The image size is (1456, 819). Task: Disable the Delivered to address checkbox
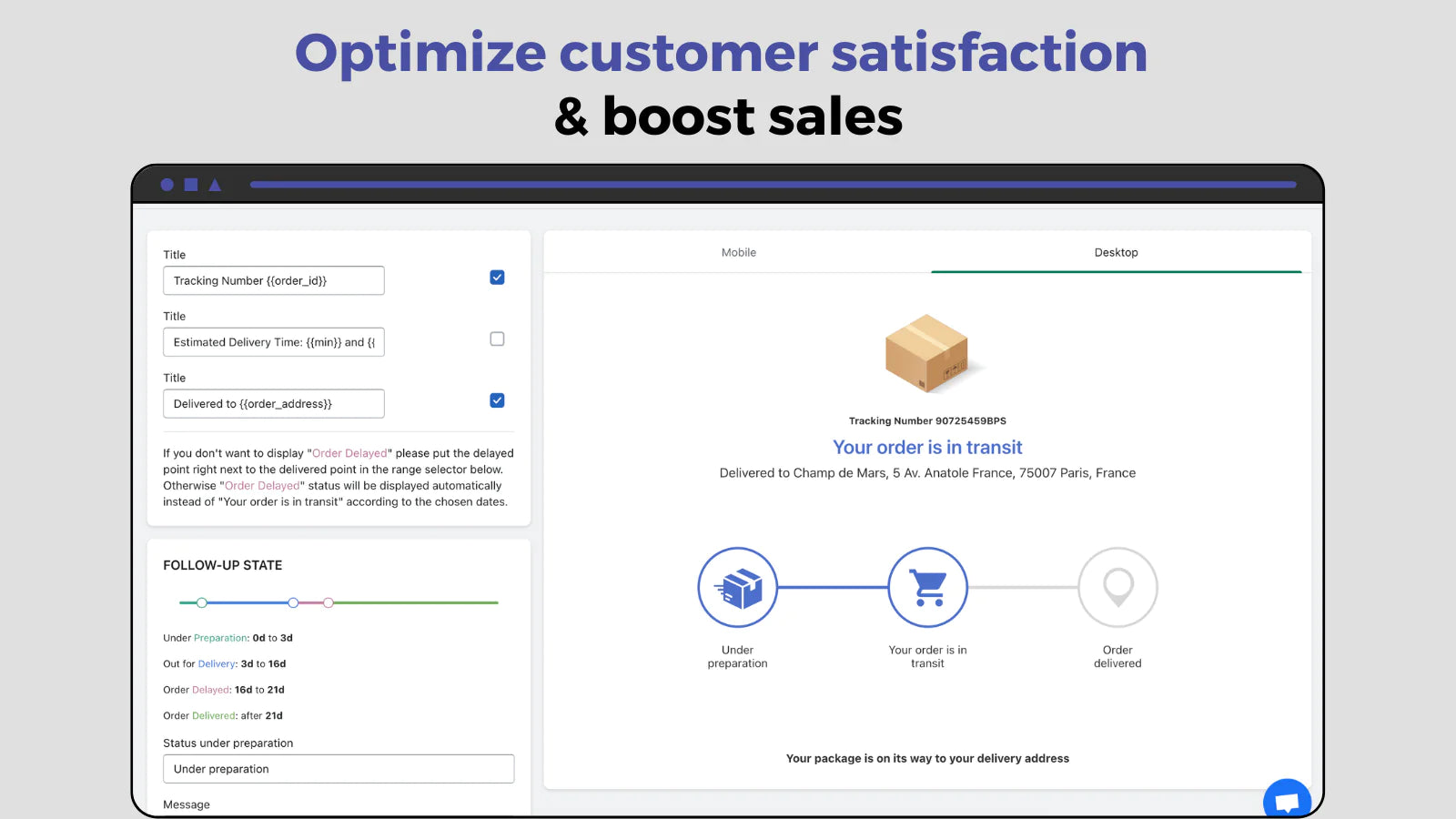[x=497, y=399]
